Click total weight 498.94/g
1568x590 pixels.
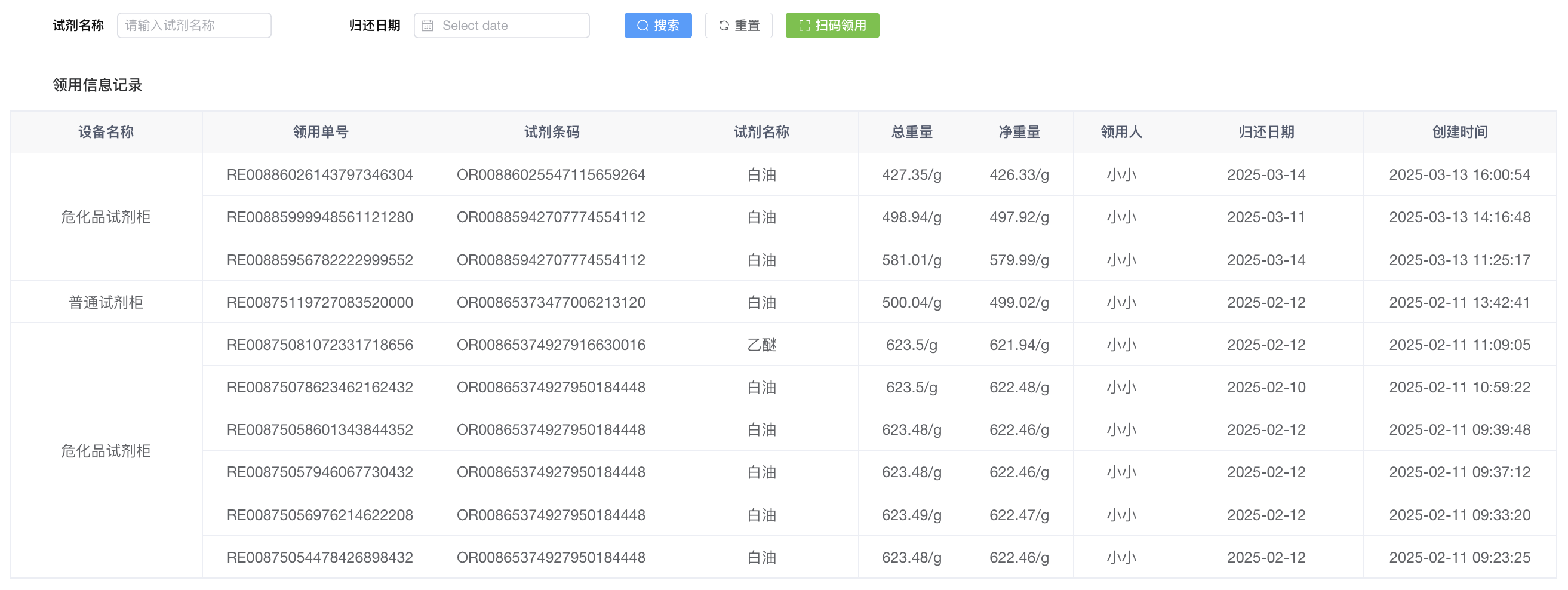(912, 217)
